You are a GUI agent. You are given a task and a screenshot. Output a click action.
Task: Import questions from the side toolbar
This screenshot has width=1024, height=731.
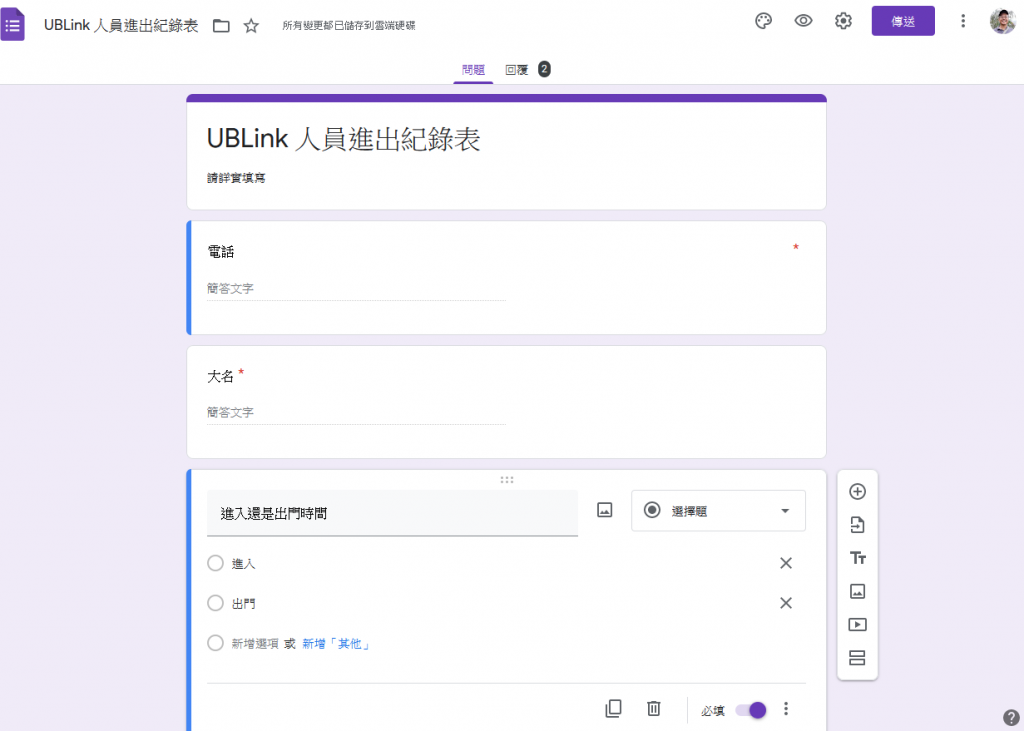pos(857,525)
